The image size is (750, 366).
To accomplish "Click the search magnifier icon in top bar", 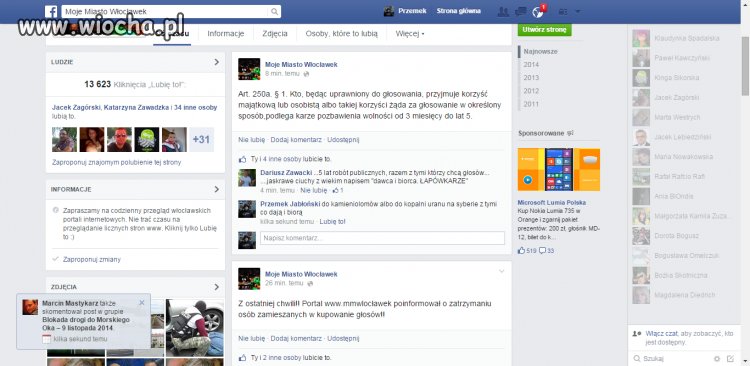I will [275, 11].
